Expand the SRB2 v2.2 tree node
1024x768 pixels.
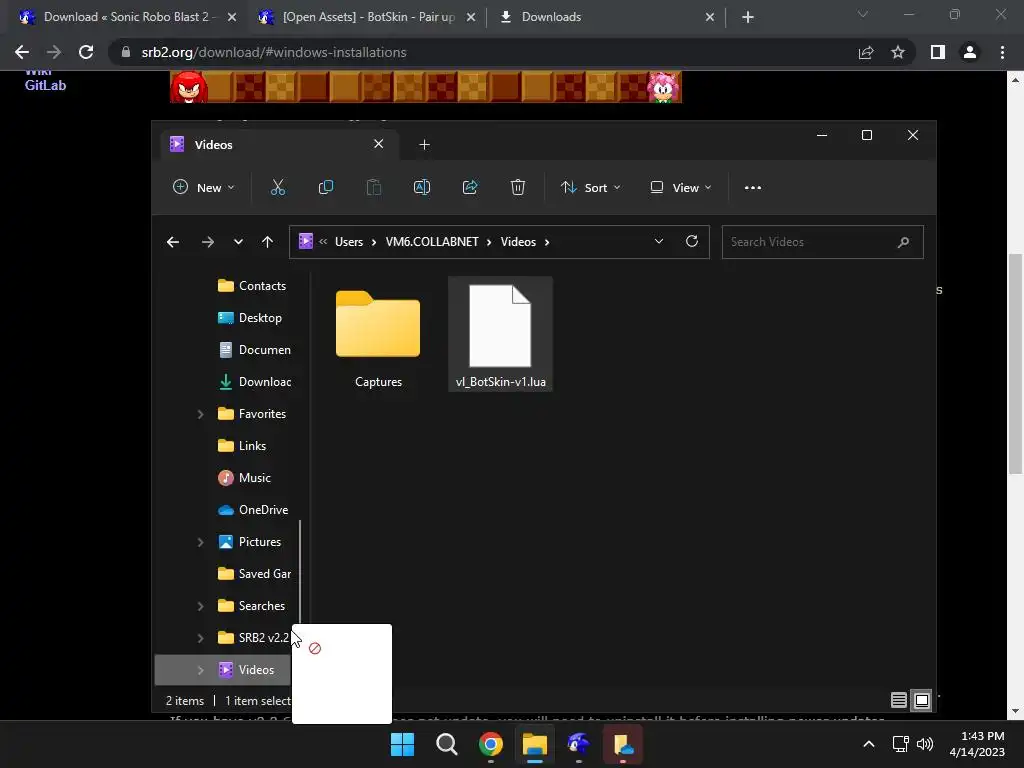pos(200,638)
